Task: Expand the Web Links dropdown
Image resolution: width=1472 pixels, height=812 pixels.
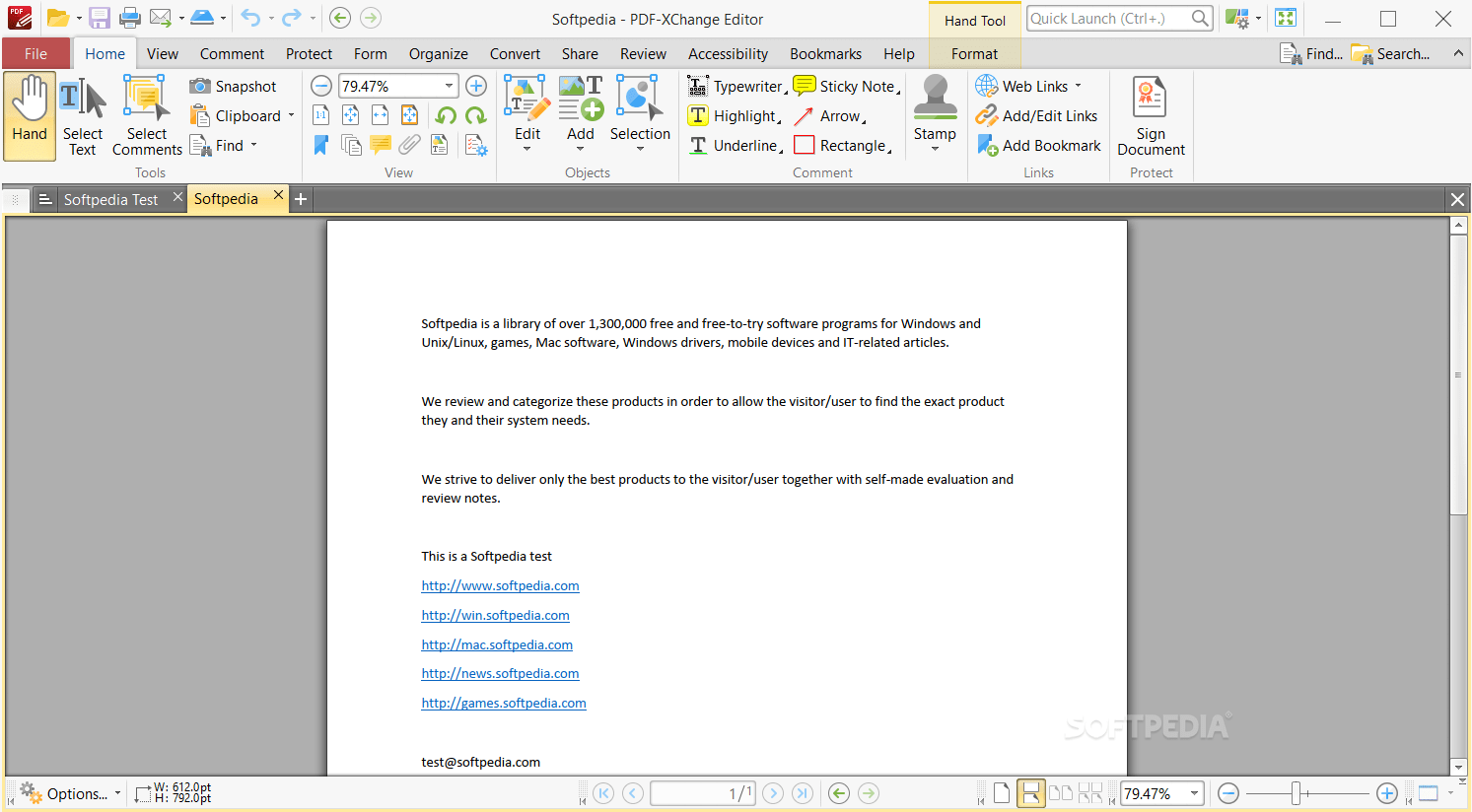Action: coord(1079,86)
